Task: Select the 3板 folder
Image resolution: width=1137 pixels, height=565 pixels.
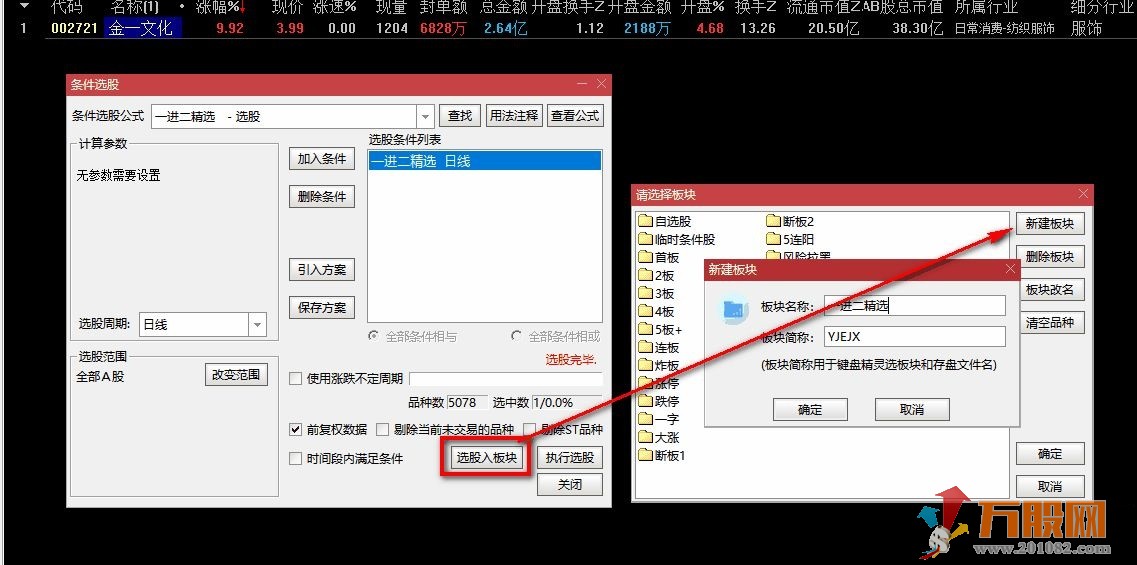Action: click(x=656, y=294)
